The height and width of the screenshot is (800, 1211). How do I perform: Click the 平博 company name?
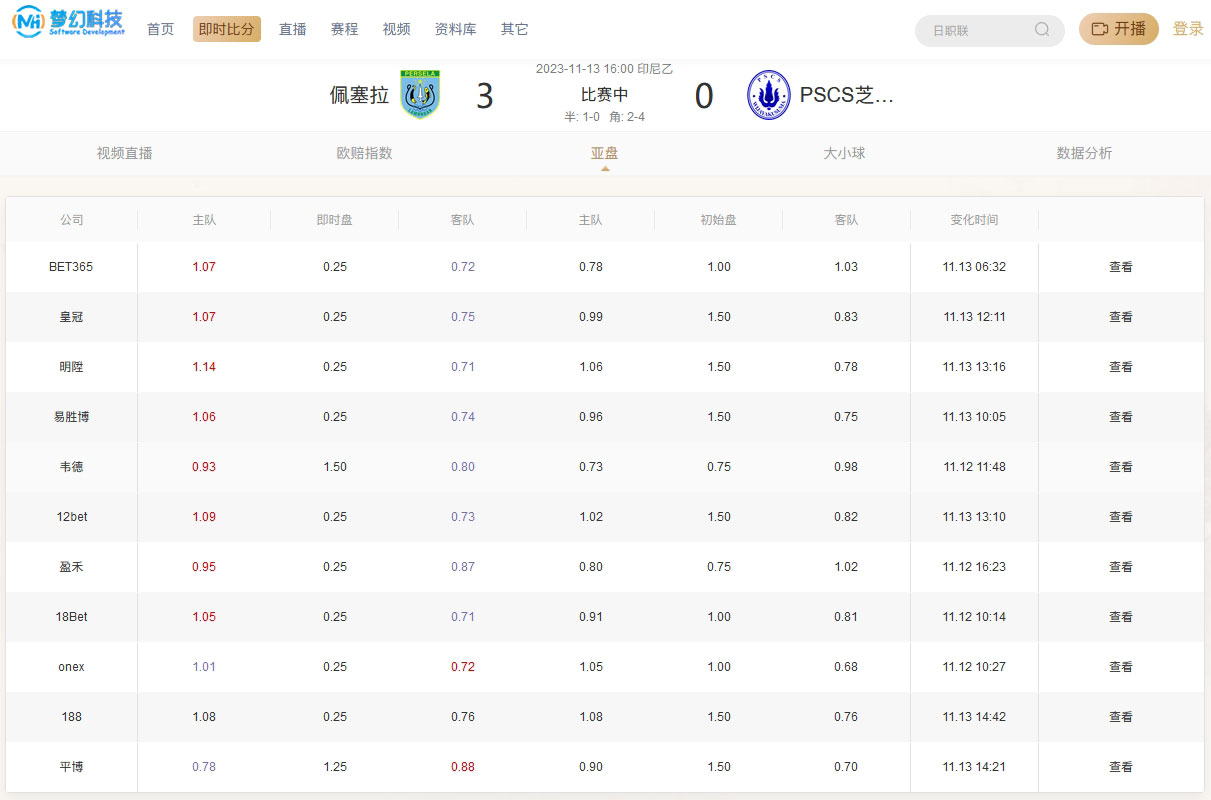click(x=71, y=767)
